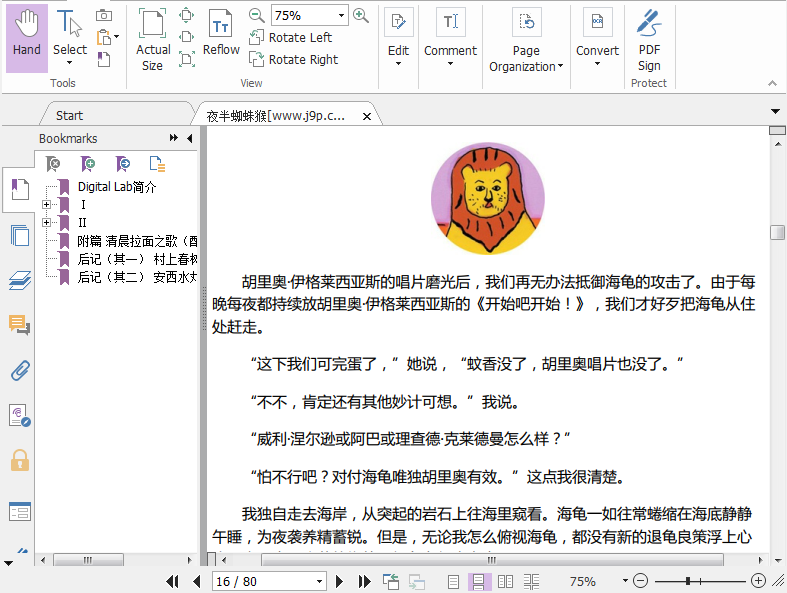This screenshot has height=593, width=787.
Task: Click the zoom slider handle
Action: point(688,581)
